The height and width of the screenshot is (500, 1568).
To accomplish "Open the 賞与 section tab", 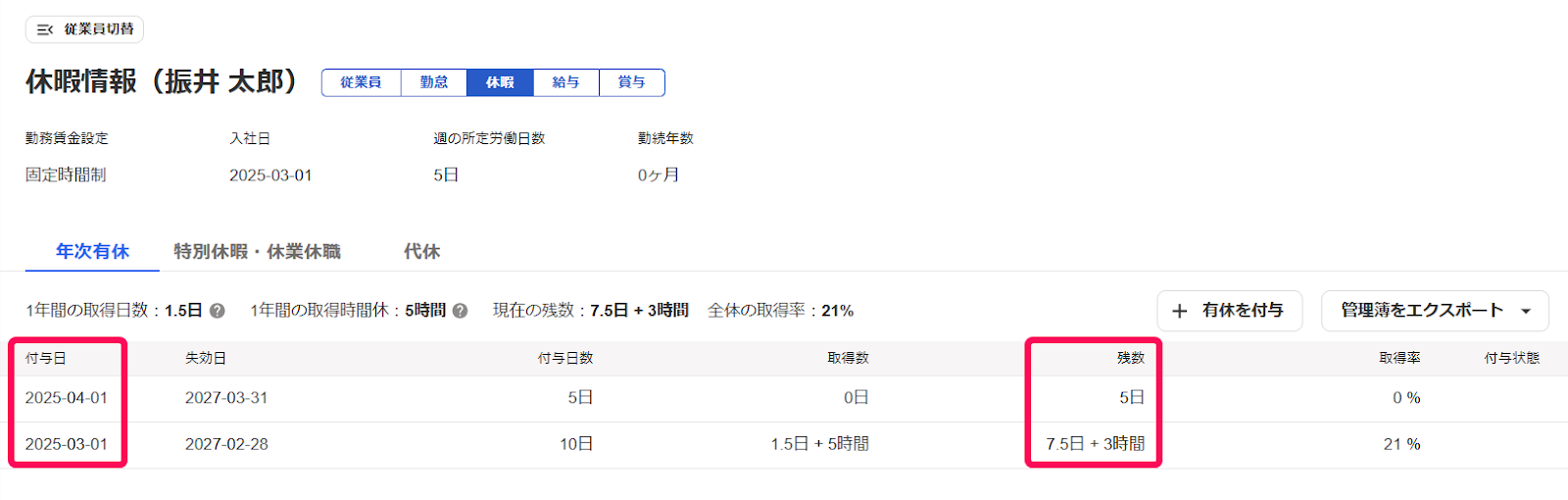I will pyautogui.click(x=632, y=82).
